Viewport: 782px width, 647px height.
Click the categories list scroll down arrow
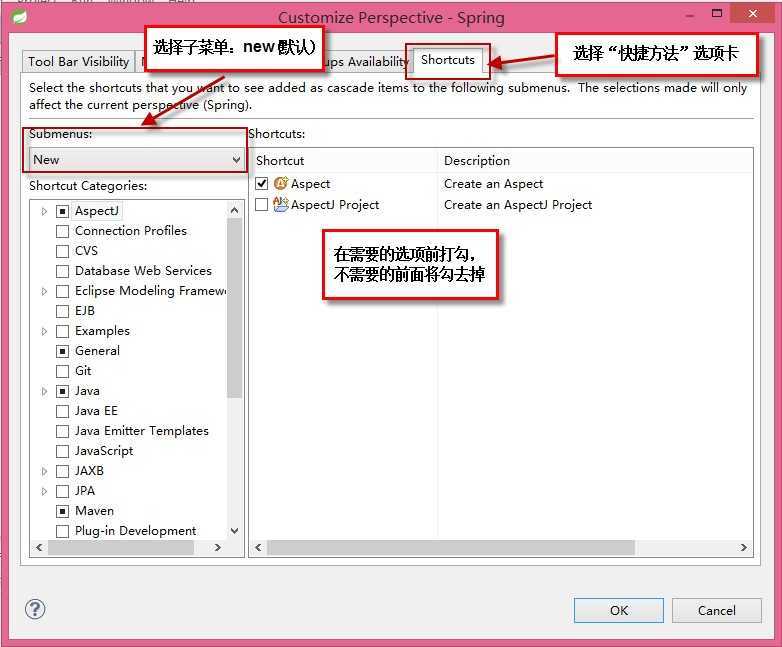pyautogui.click(x=234, y=531)
